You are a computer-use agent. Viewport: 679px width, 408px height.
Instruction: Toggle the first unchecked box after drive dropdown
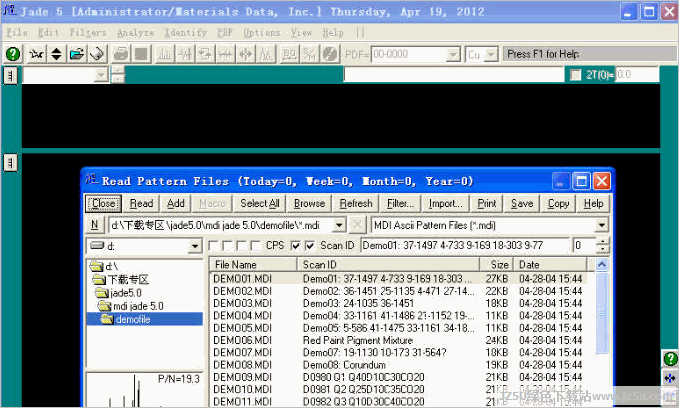tap(213, 246)
